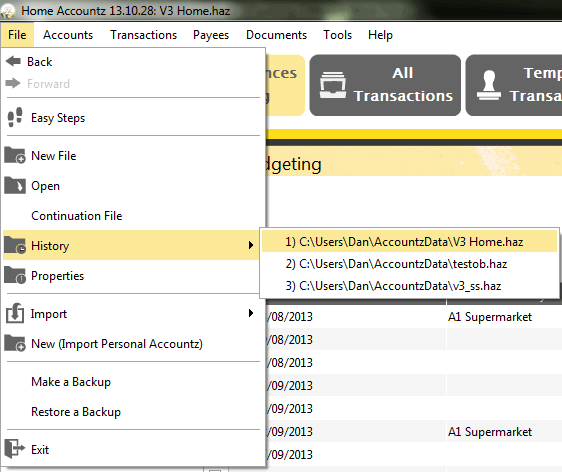Open the Accounts menu
Screen dimensions: 562x472
click(x=68, y=35)
